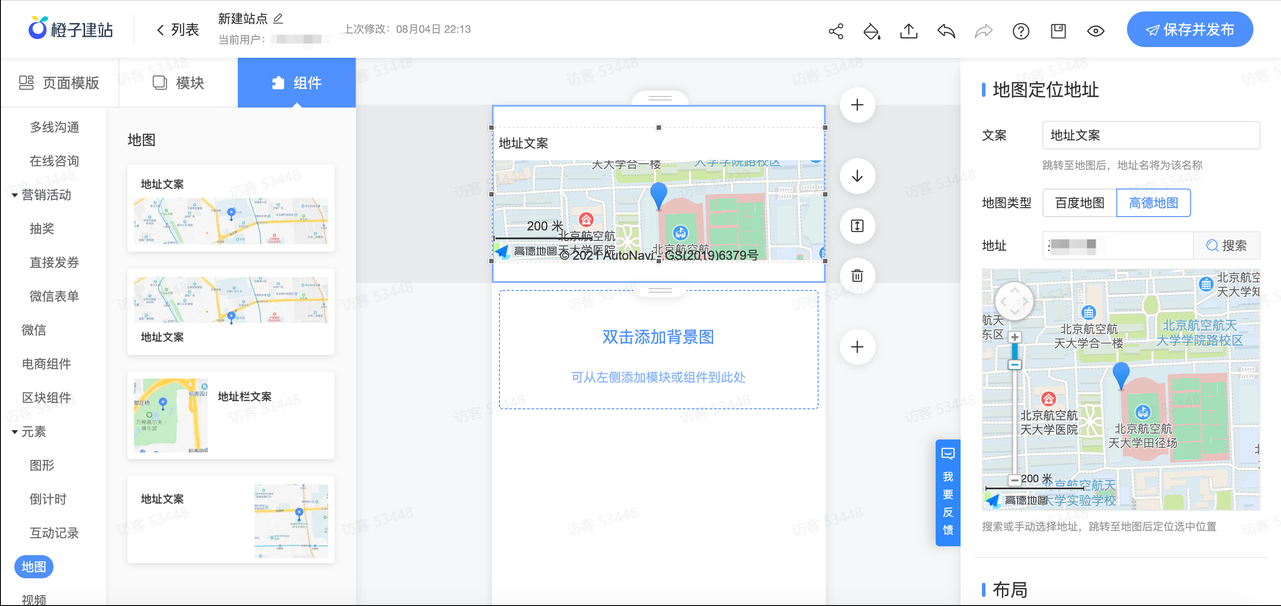Undo the last change with the back arrow icon

[x=945, y=31]
